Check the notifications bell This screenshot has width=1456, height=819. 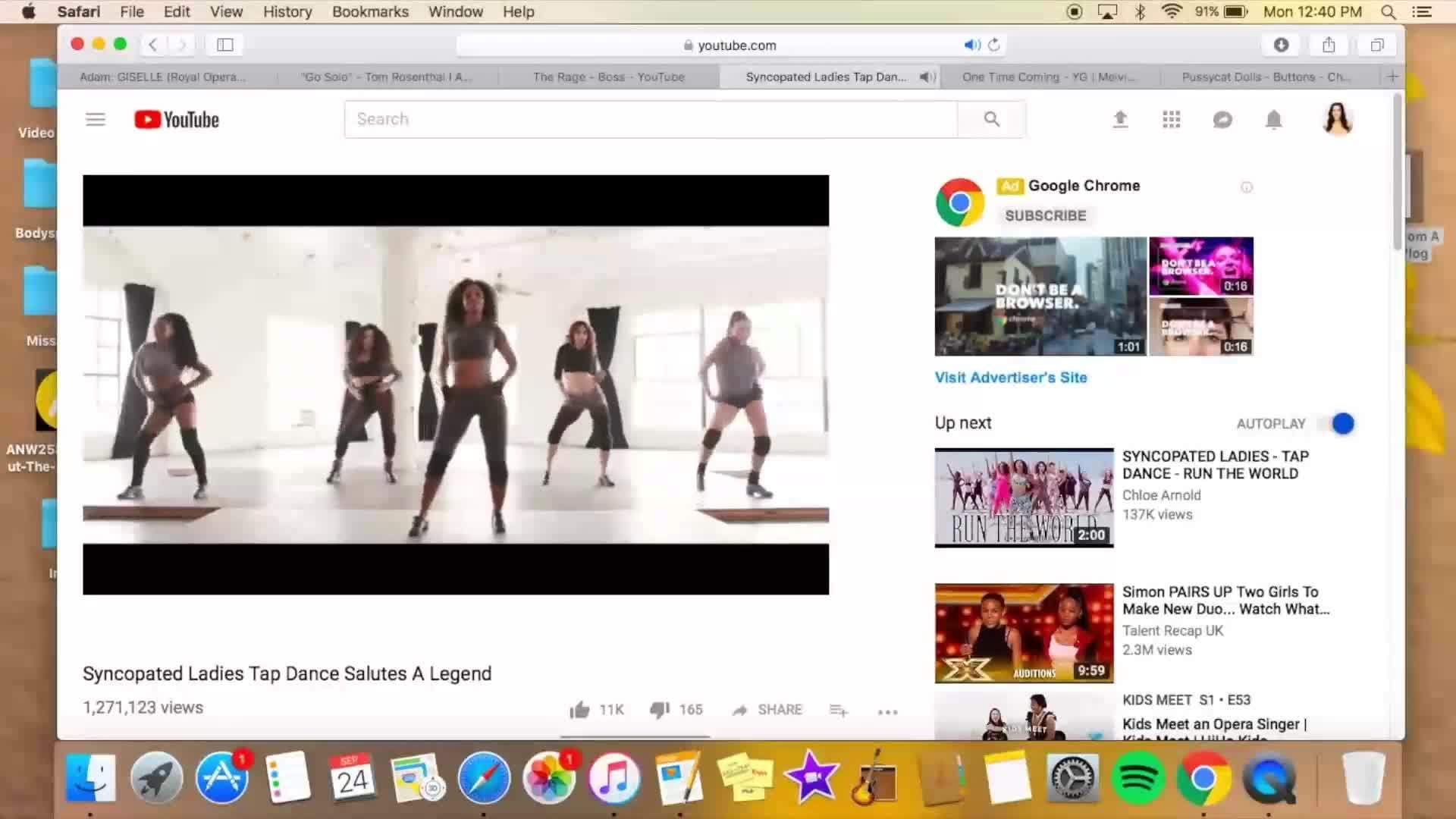pos(1273,119)
